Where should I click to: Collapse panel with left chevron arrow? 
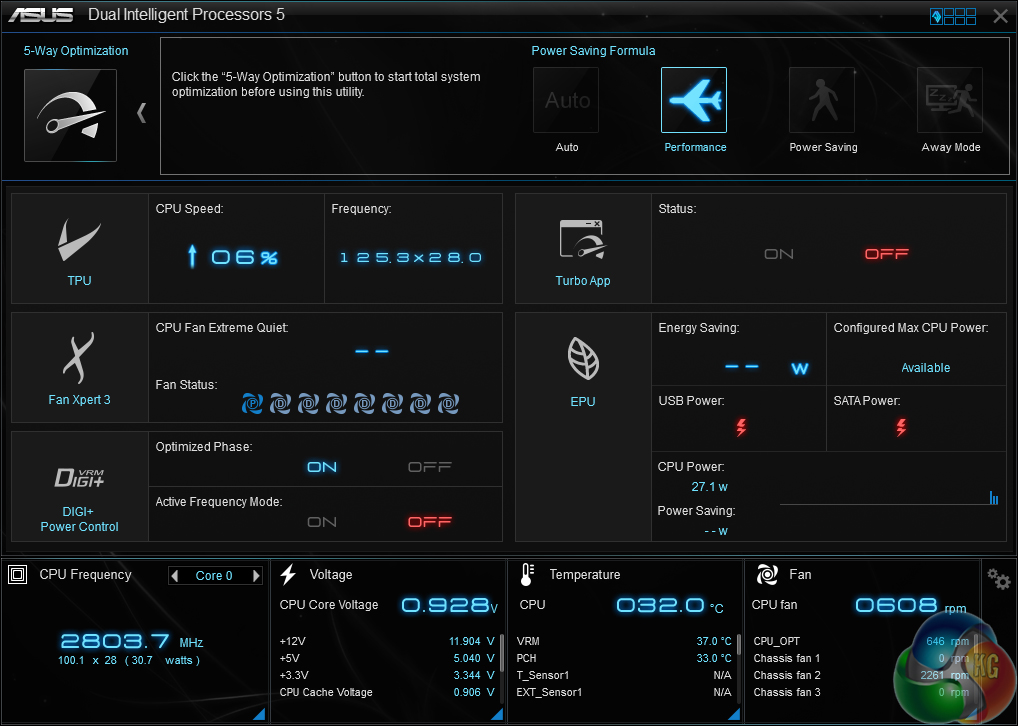point(141,112)
